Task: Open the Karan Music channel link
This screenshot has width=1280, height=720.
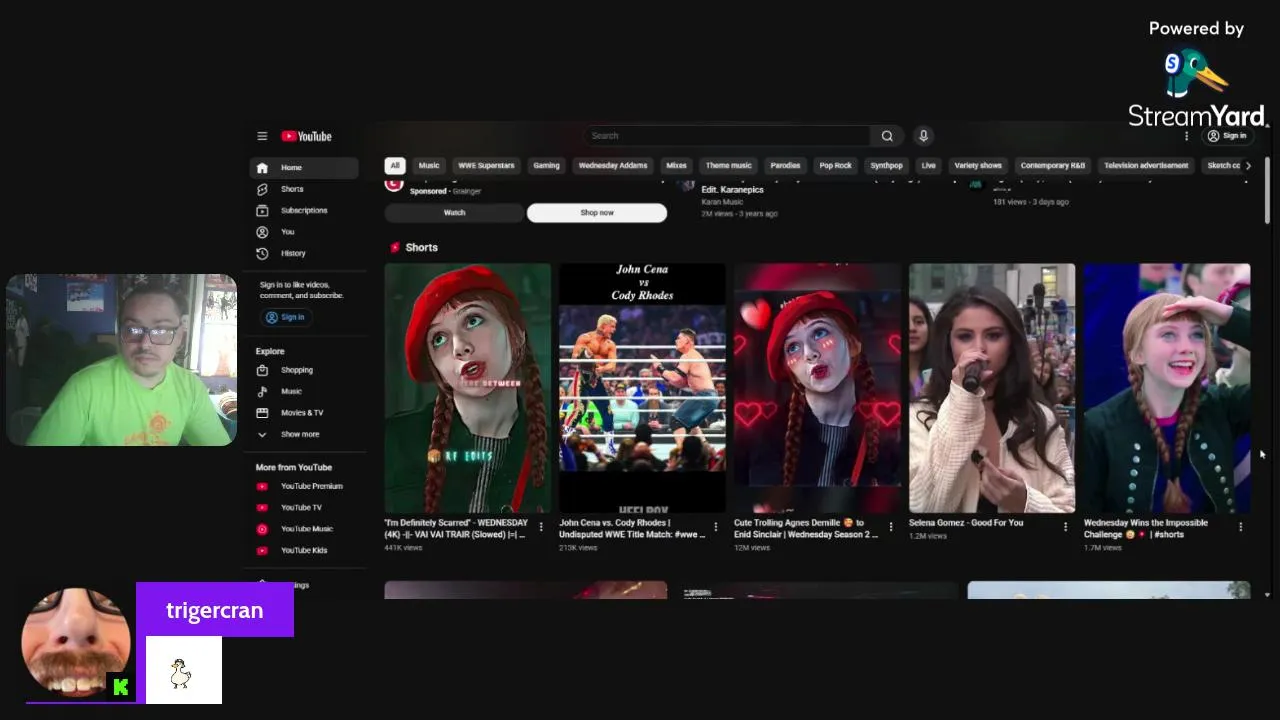Action: coord(722,202)
